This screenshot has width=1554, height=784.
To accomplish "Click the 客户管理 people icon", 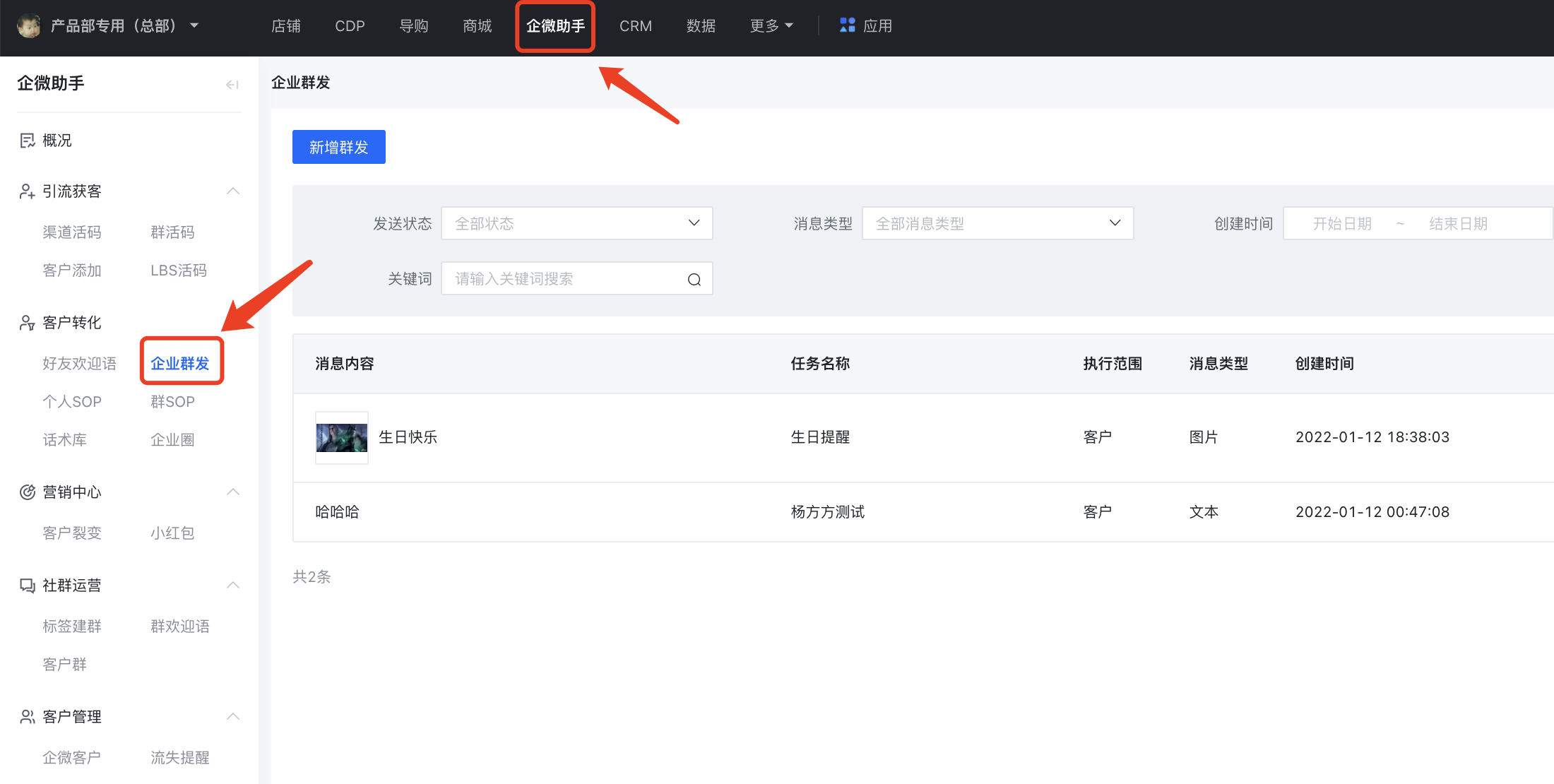I will click(x=27, y=717).
